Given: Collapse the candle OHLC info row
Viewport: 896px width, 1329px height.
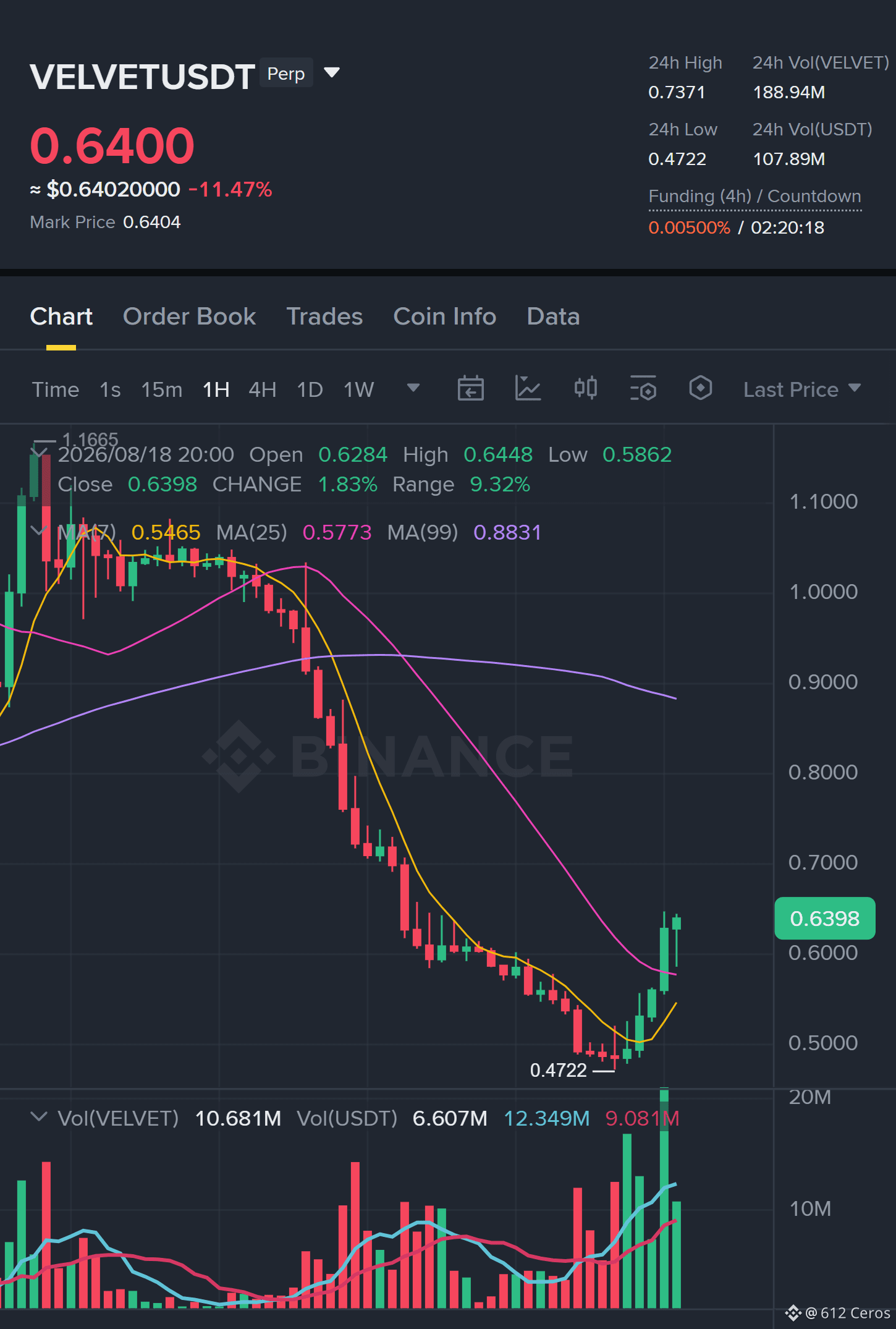Looking at the screenshot, I should pos(39,453).
